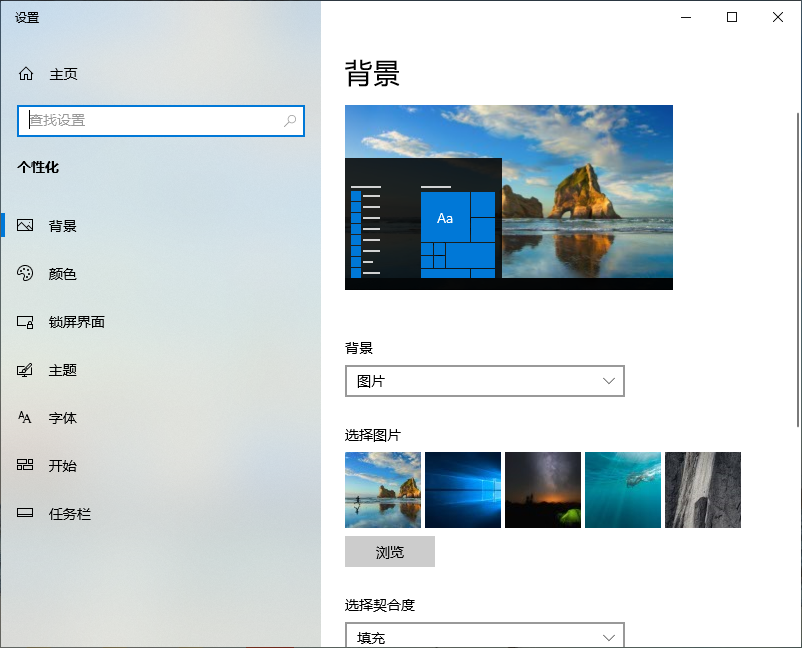Pick the underwater diver wallpaper thumbnail

(622, 489)
